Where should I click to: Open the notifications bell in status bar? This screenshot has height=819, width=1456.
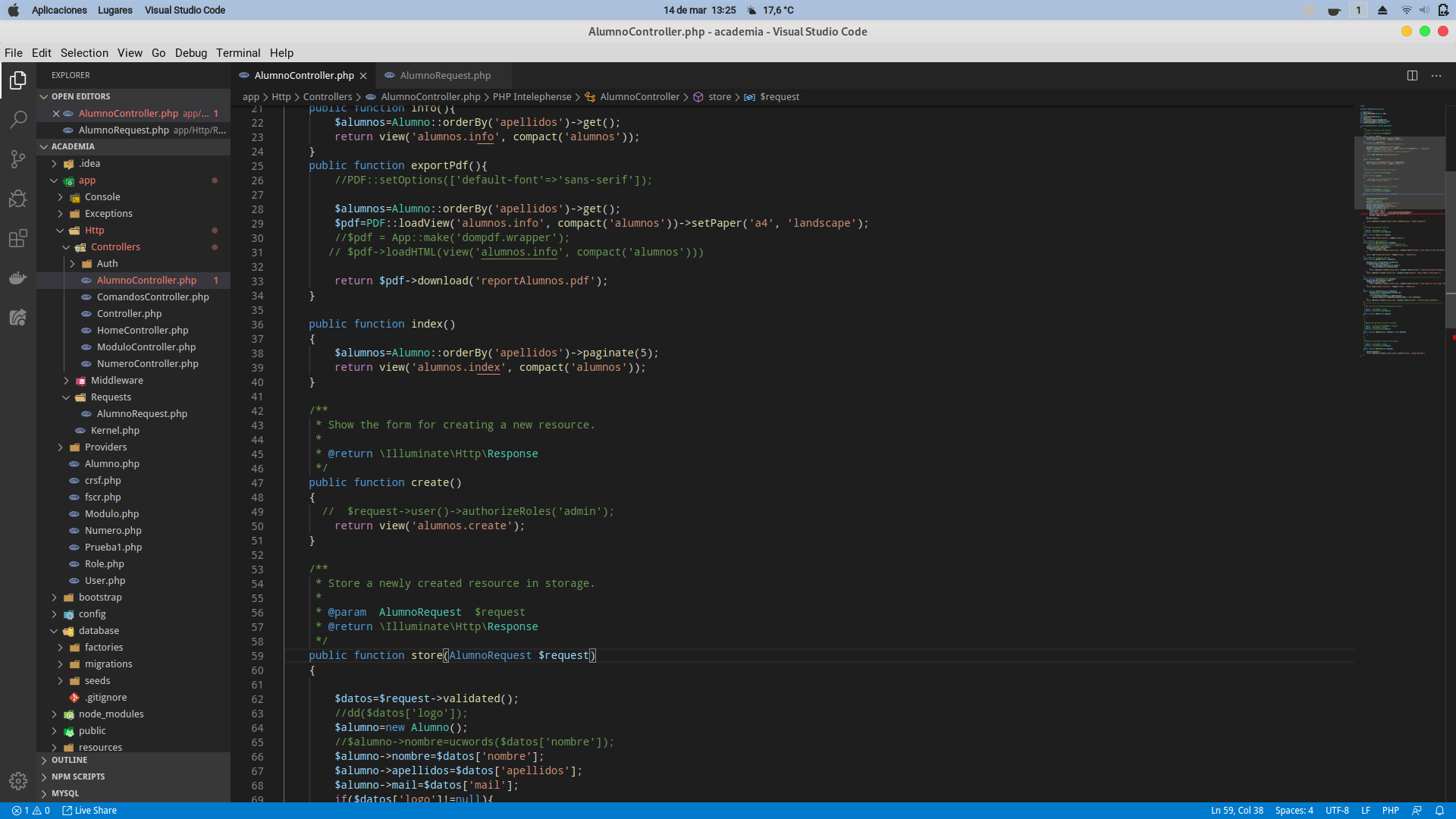click(1439, 811)
